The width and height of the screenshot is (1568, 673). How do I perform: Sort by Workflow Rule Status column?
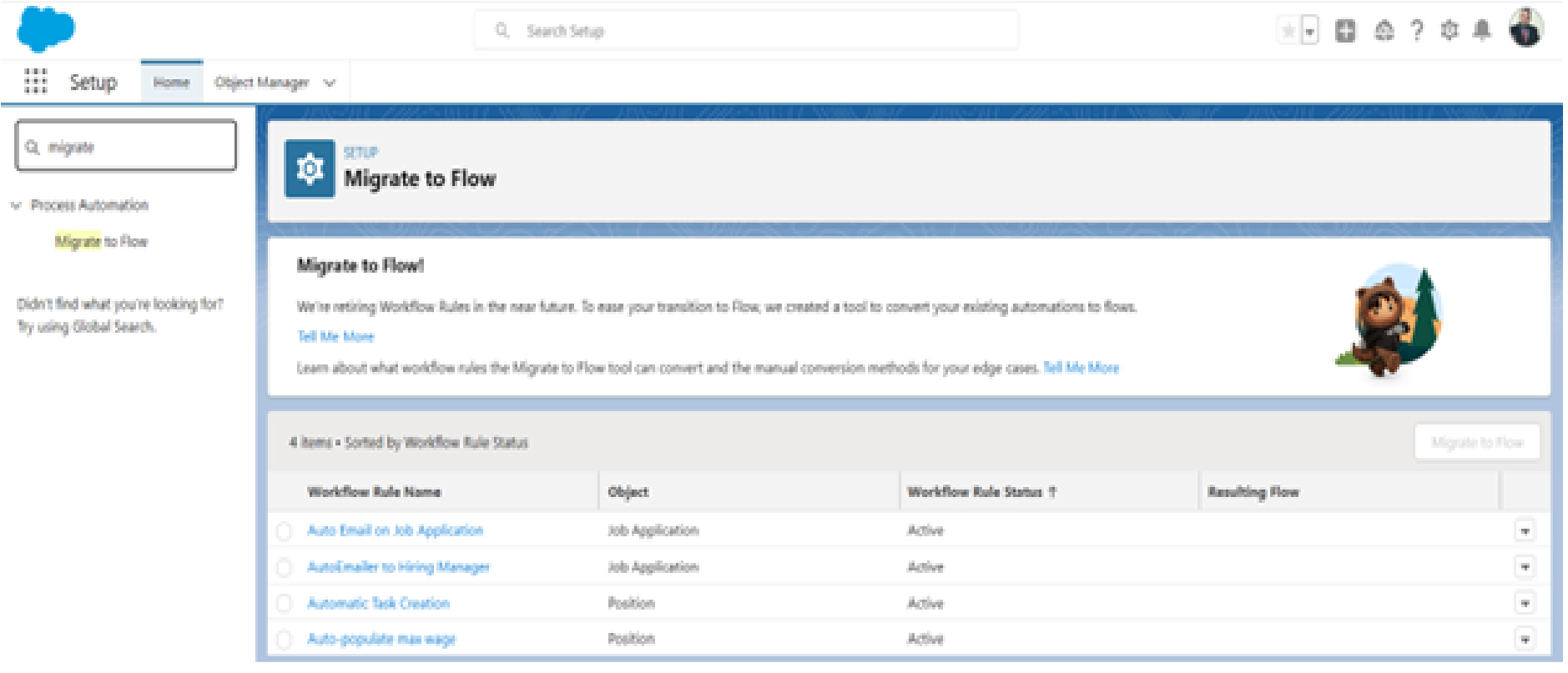(982, 492)
